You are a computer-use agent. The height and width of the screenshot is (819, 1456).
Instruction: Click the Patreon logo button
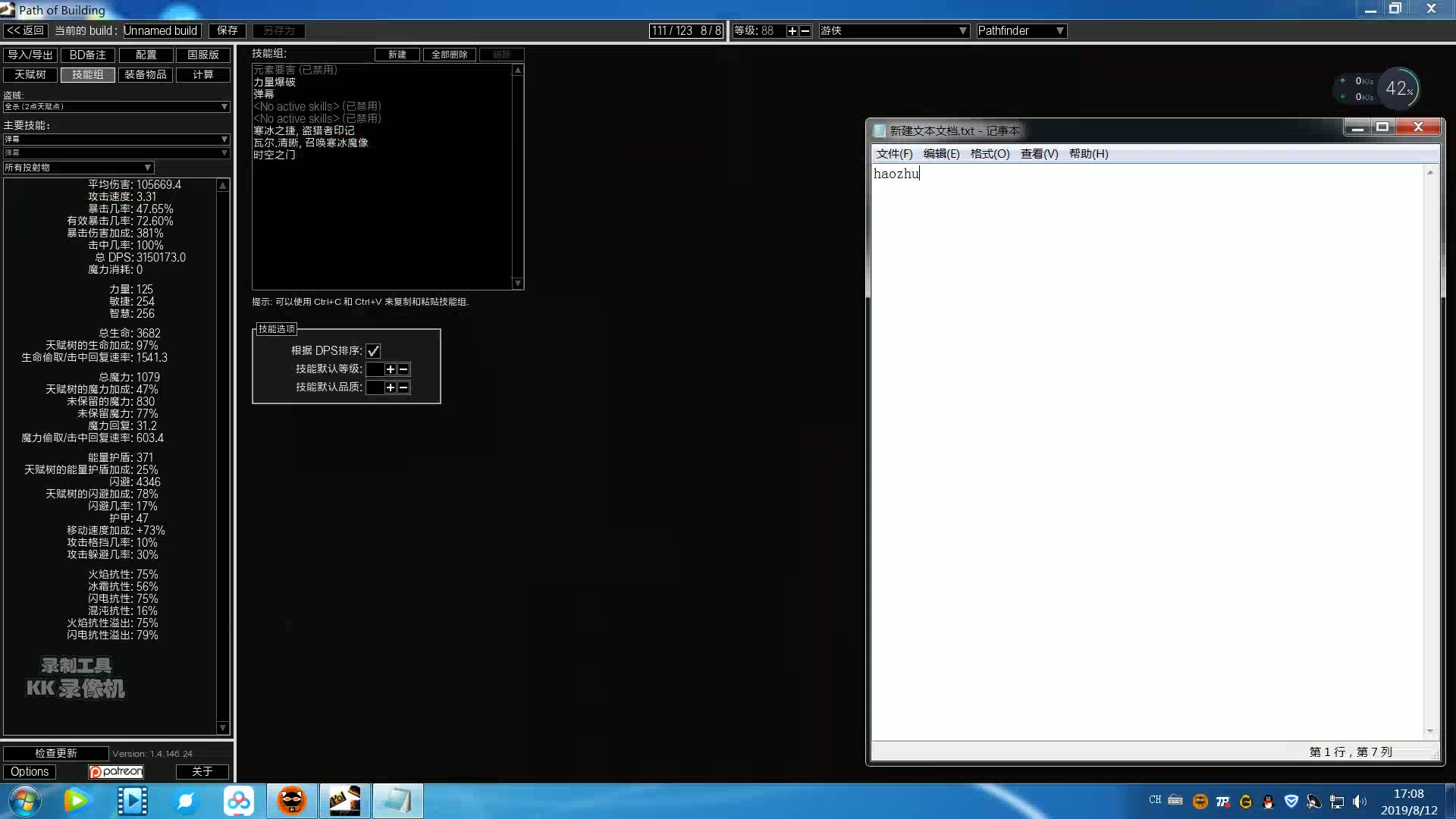point(116,771)
